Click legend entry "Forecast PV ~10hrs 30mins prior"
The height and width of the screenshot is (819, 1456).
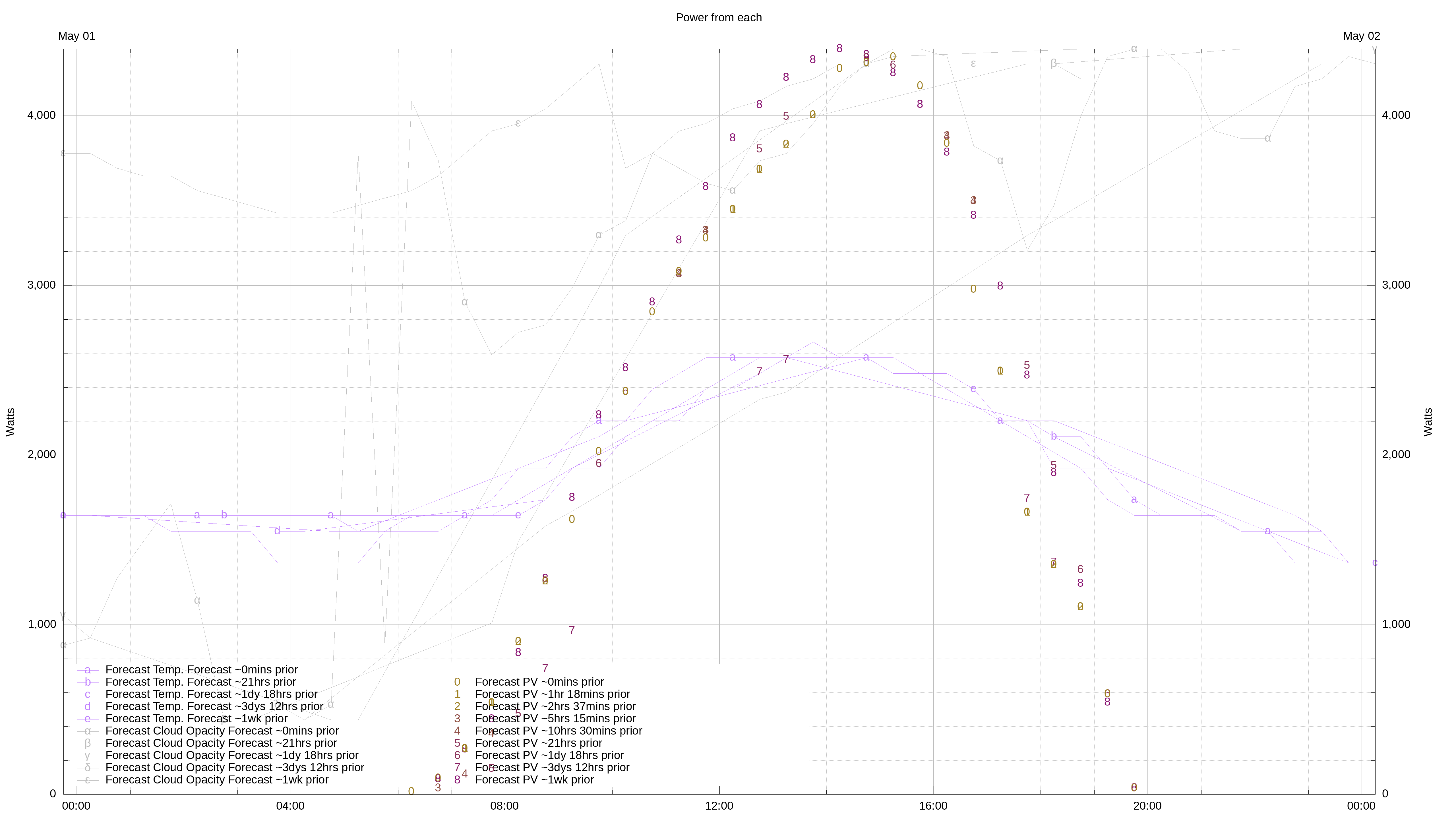tap(559, 731)
